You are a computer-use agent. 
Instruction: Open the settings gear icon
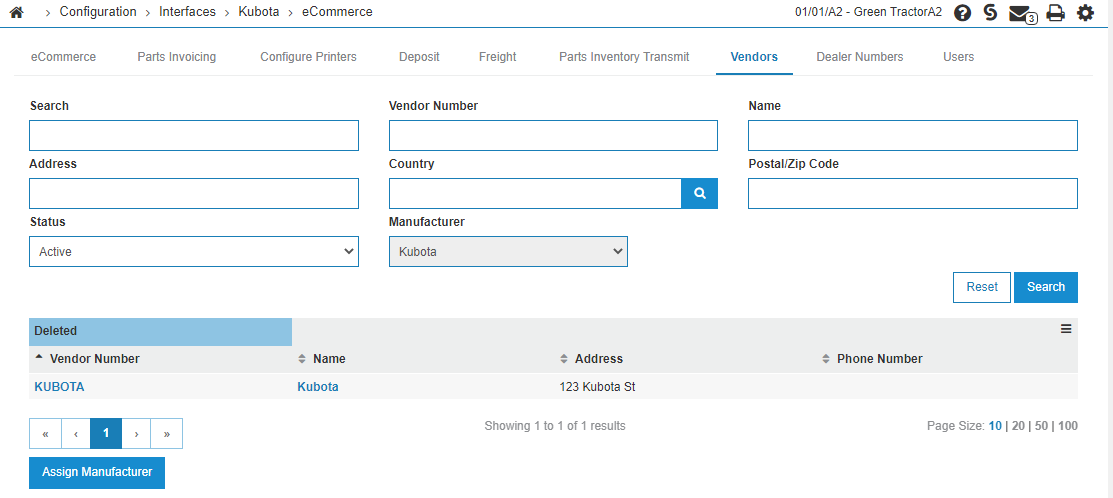click(1085, 13)
